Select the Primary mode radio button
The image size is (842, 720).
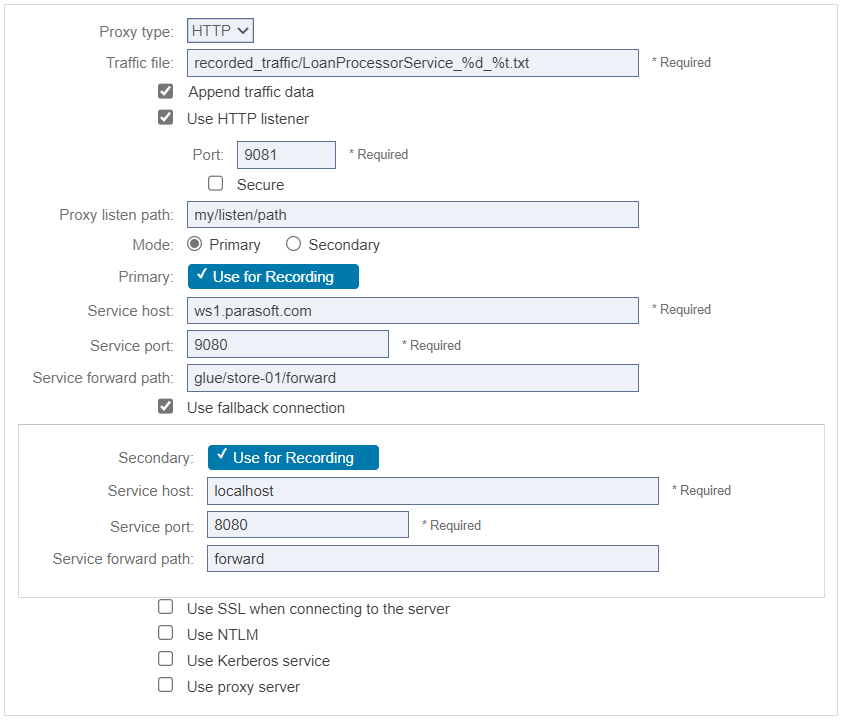click(x=194, y=244)
